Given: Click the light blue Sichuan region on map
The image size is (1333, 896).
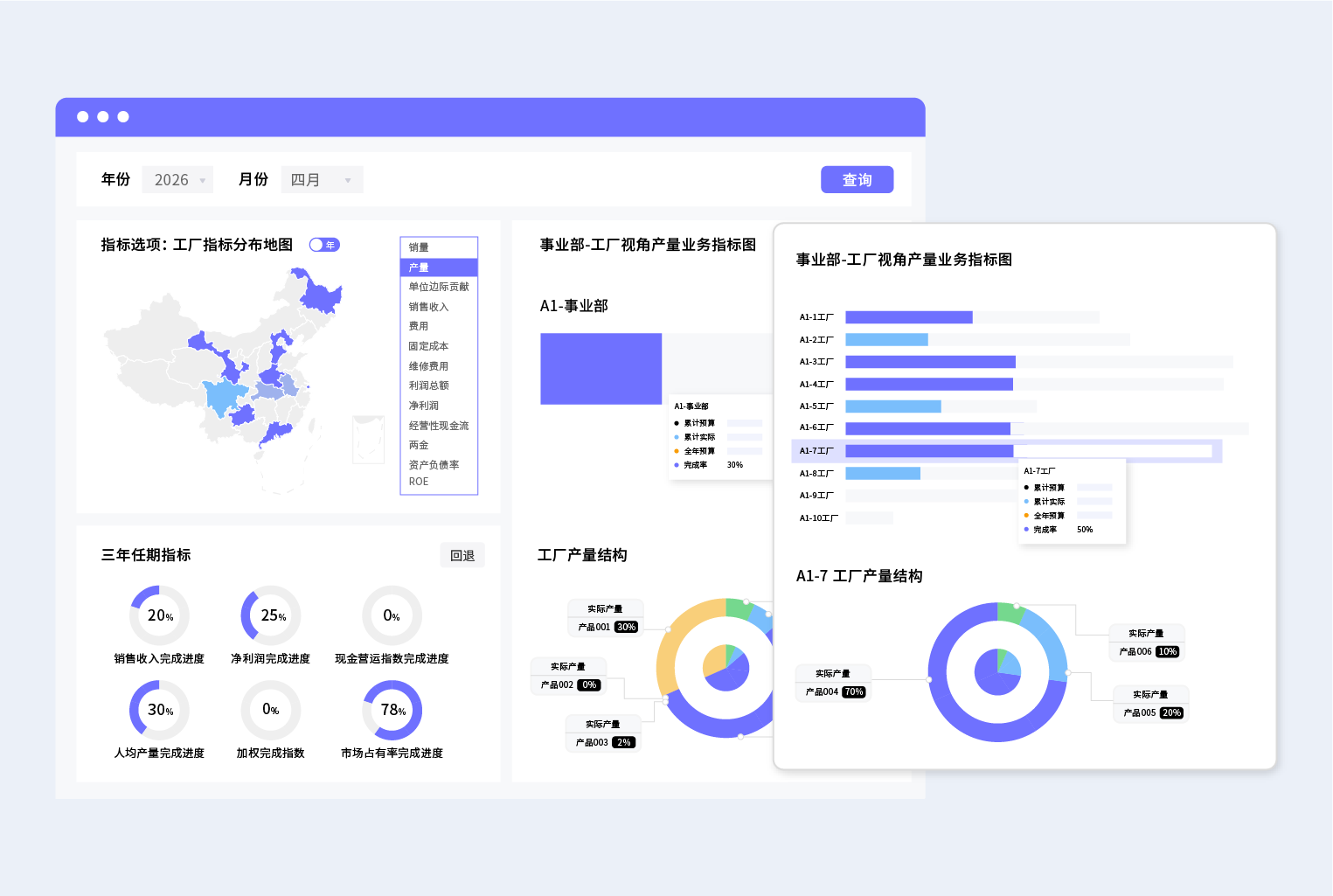Looking at the screenshot, I should (225, 398).
